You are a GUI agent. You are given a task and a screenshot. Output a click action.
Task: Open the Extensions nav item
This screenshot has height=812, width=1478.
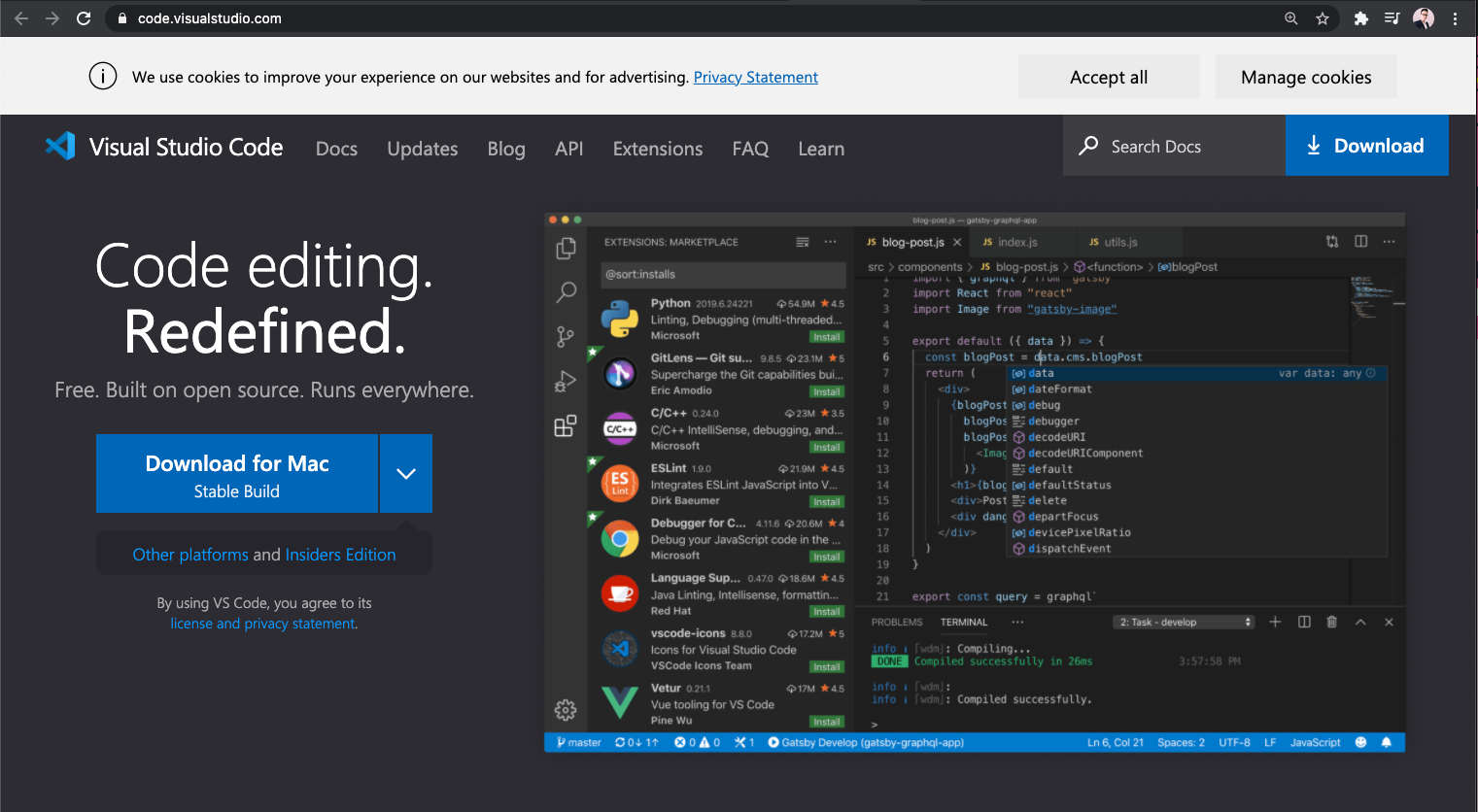pos(658,149)
